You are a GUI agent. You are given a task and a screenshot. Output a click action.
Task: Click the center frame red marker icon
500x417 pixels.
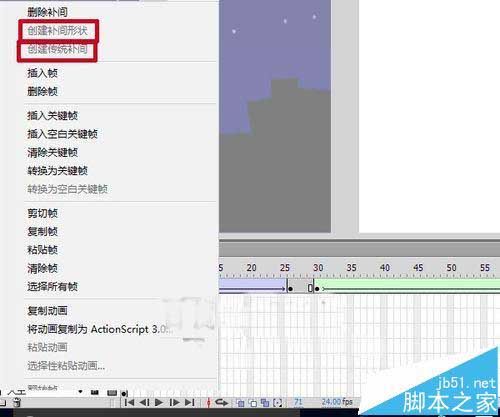pyautogui.click(x=208, y=403)
